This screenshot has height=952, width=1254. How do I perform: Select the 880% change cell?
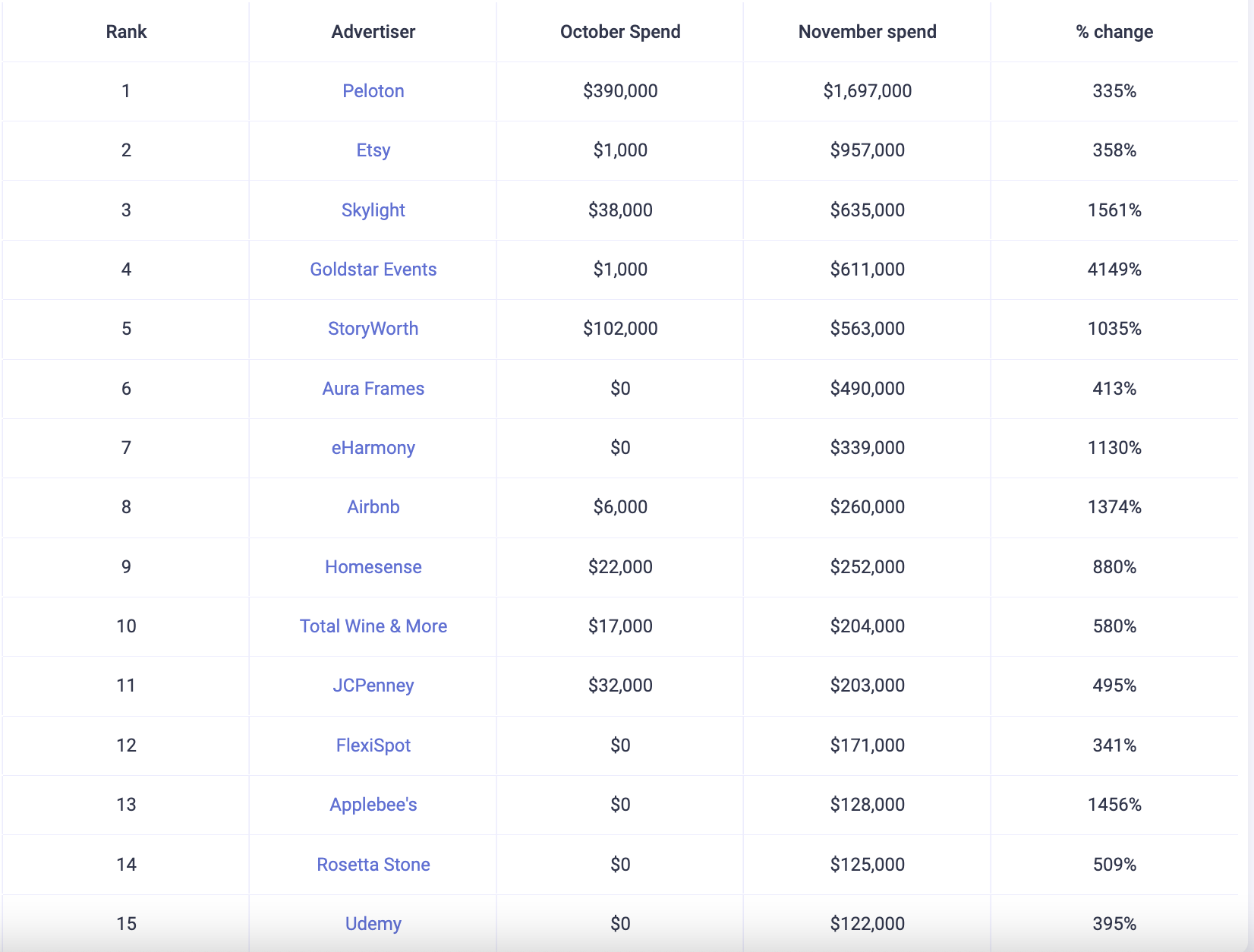coord(1114,567)
